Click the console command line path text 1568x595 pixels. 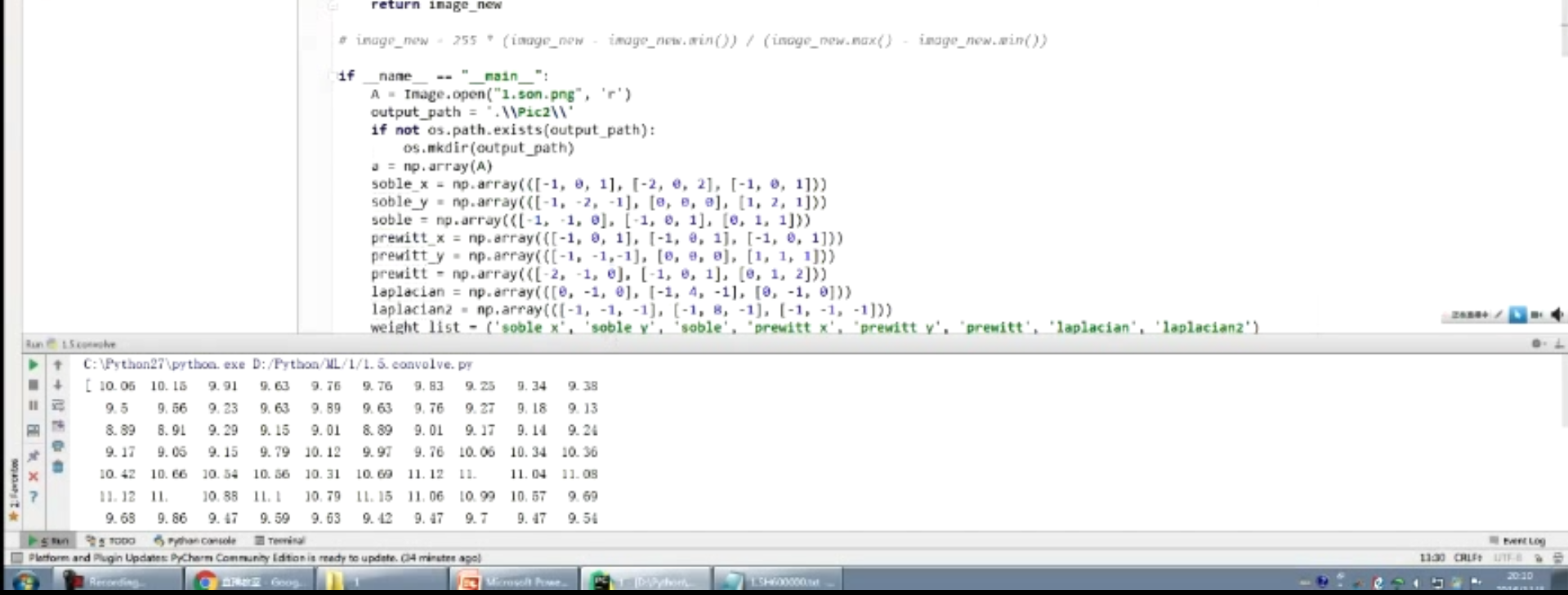click(278, 365)
